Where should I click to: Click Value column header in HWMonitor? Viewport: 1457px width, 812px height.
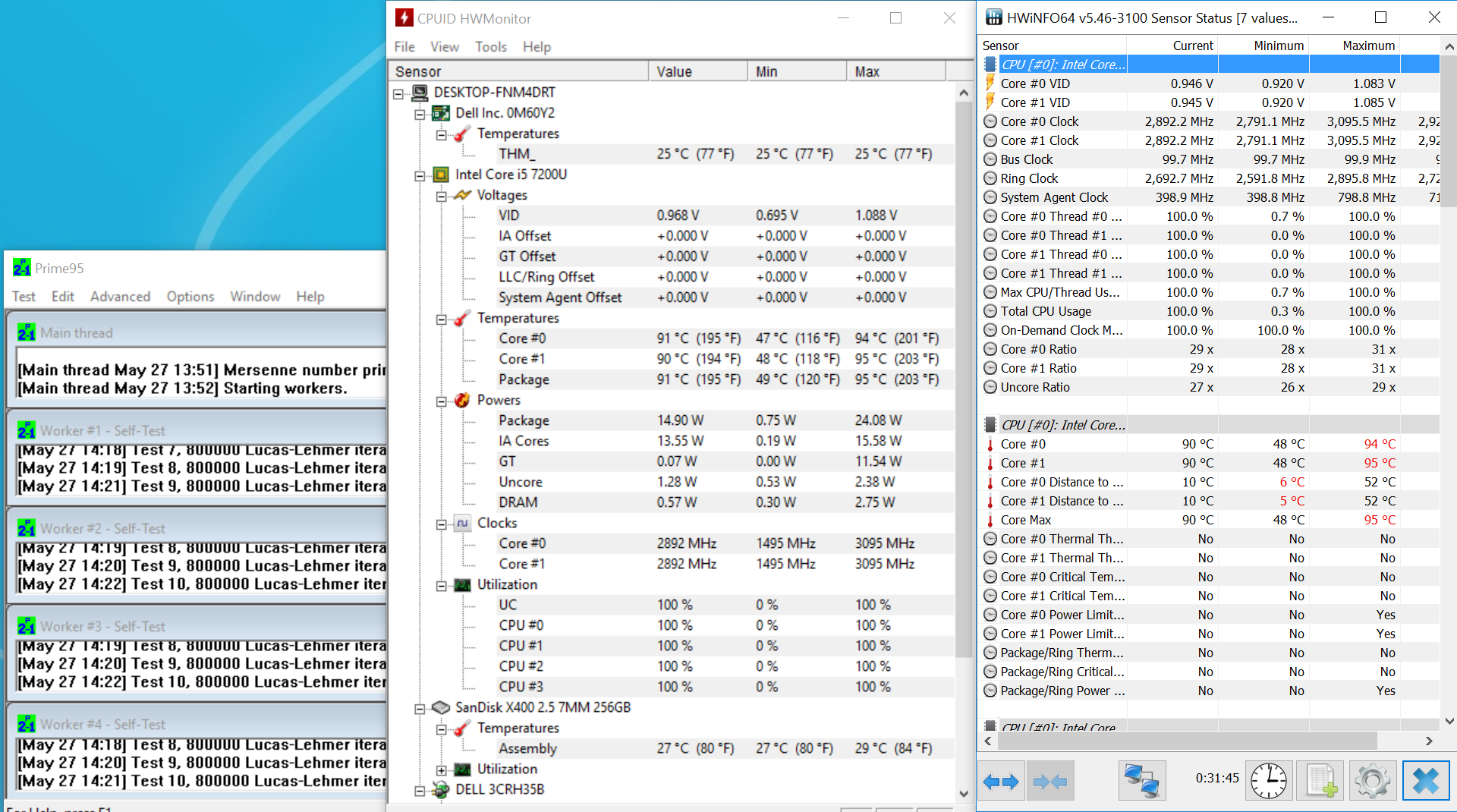point(698,71)
